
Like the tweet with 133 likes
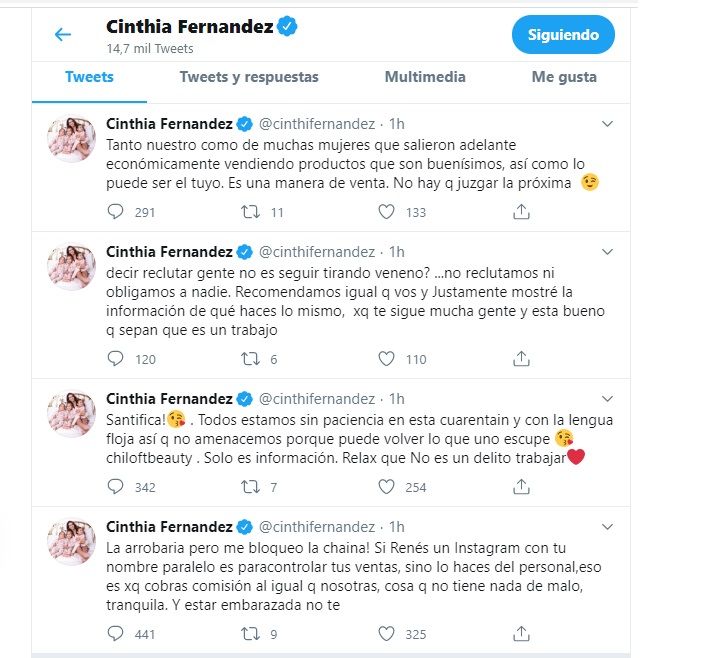[x=387, y=212]
